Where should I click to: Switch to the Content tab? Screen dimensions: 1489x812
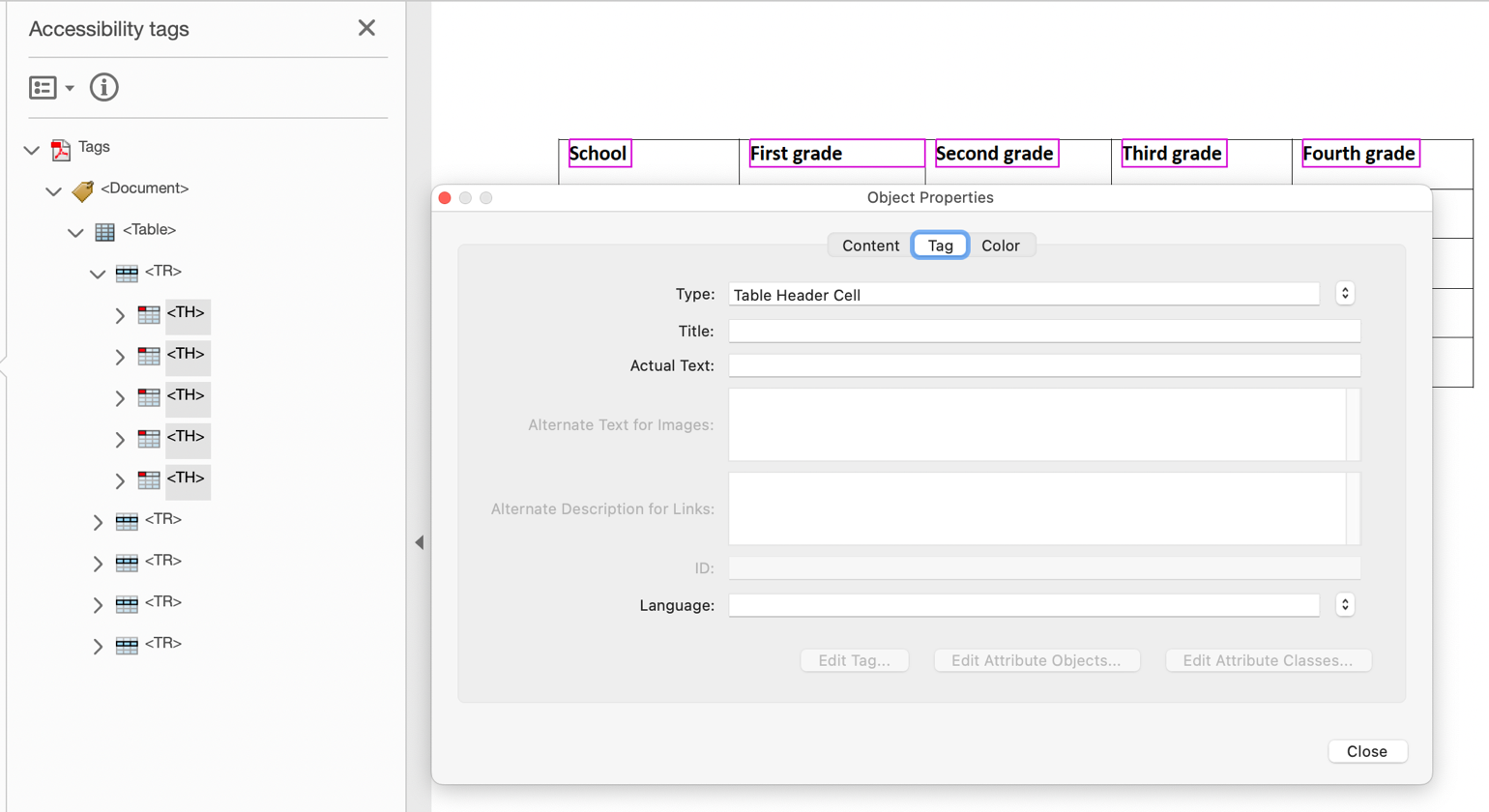point(868,246)
